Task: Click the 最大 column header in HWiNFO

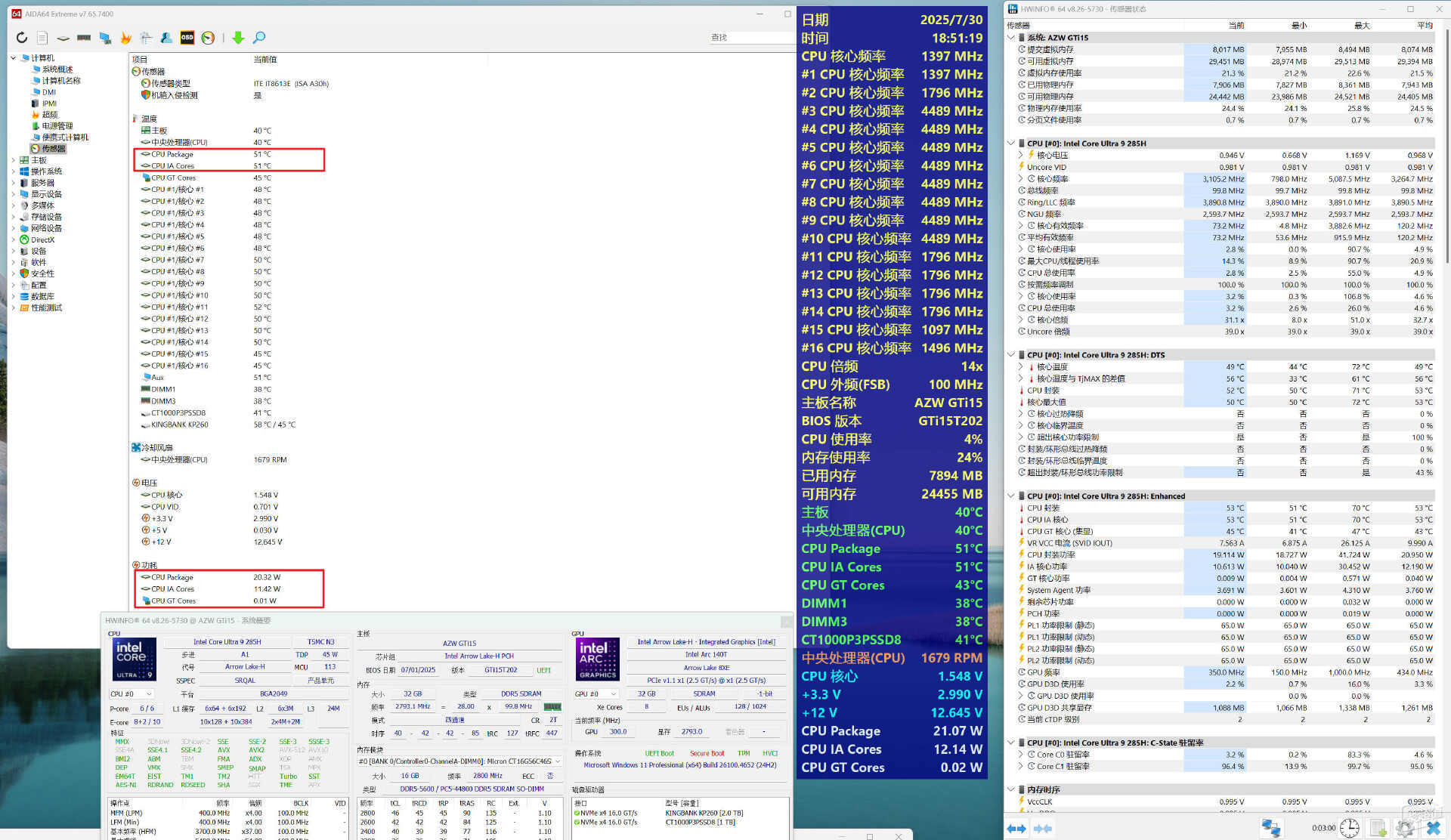Action: (1362, 25)
